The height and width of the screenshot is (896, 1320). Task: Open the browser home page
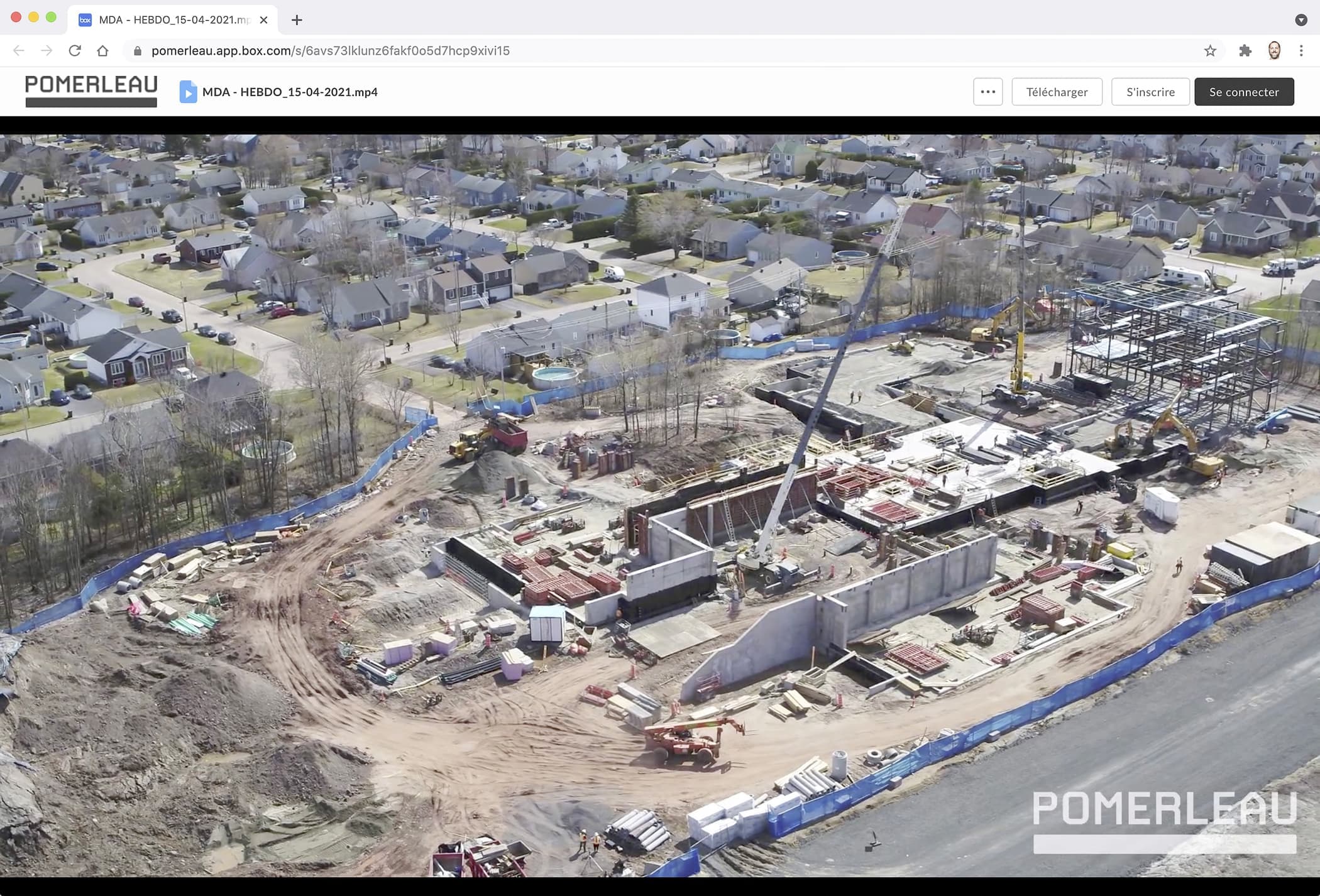(x=102, y=51)
